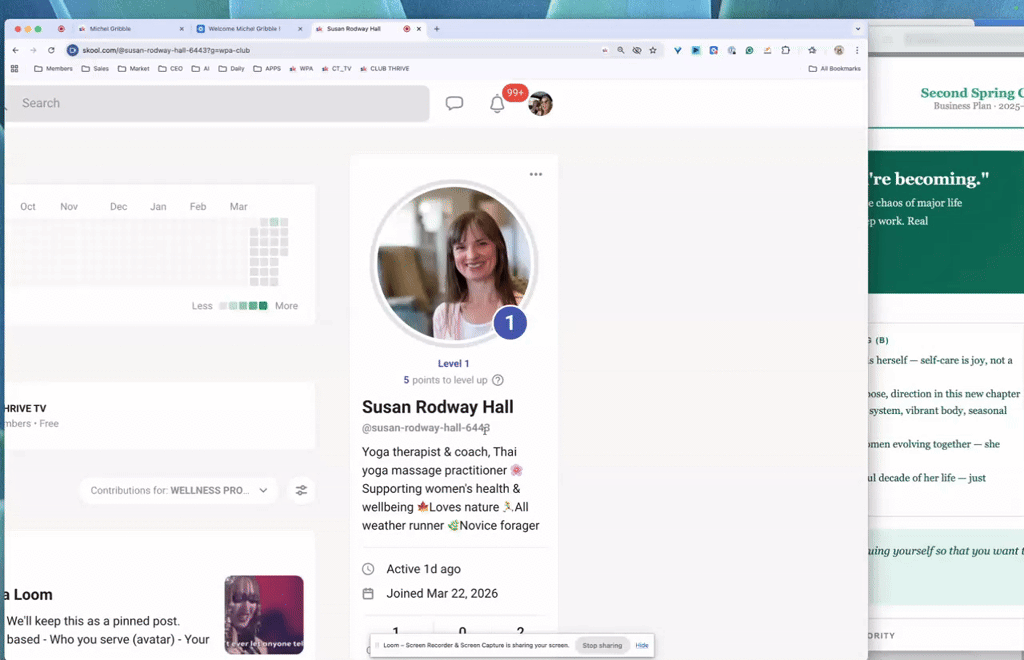1024x660 pixels.
Task: Click the calendar icon next to Joined date
Action: 368,593
